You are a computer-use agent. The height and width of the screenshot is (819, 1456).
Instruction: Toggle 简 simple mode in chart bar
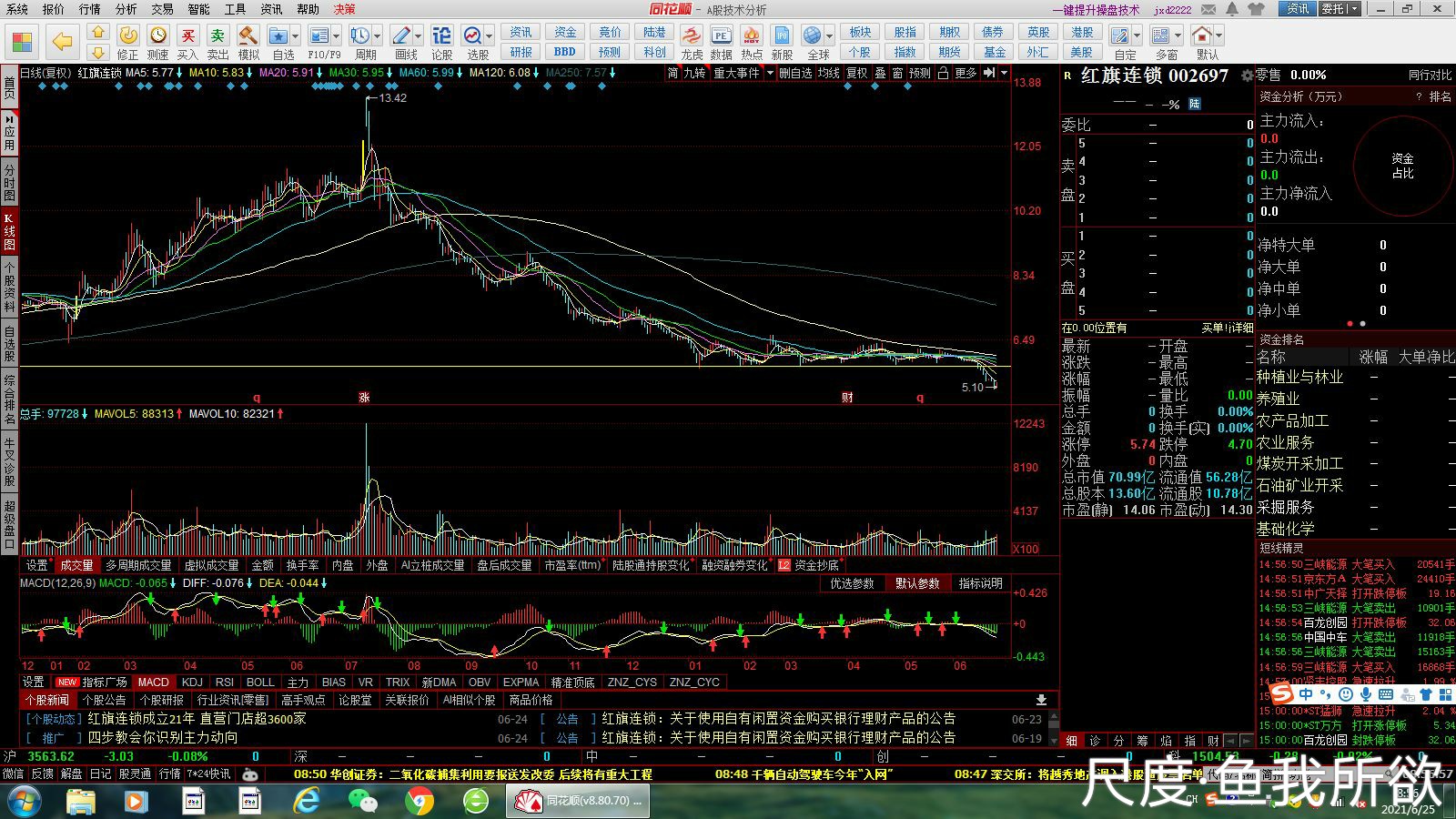point(672,73)
